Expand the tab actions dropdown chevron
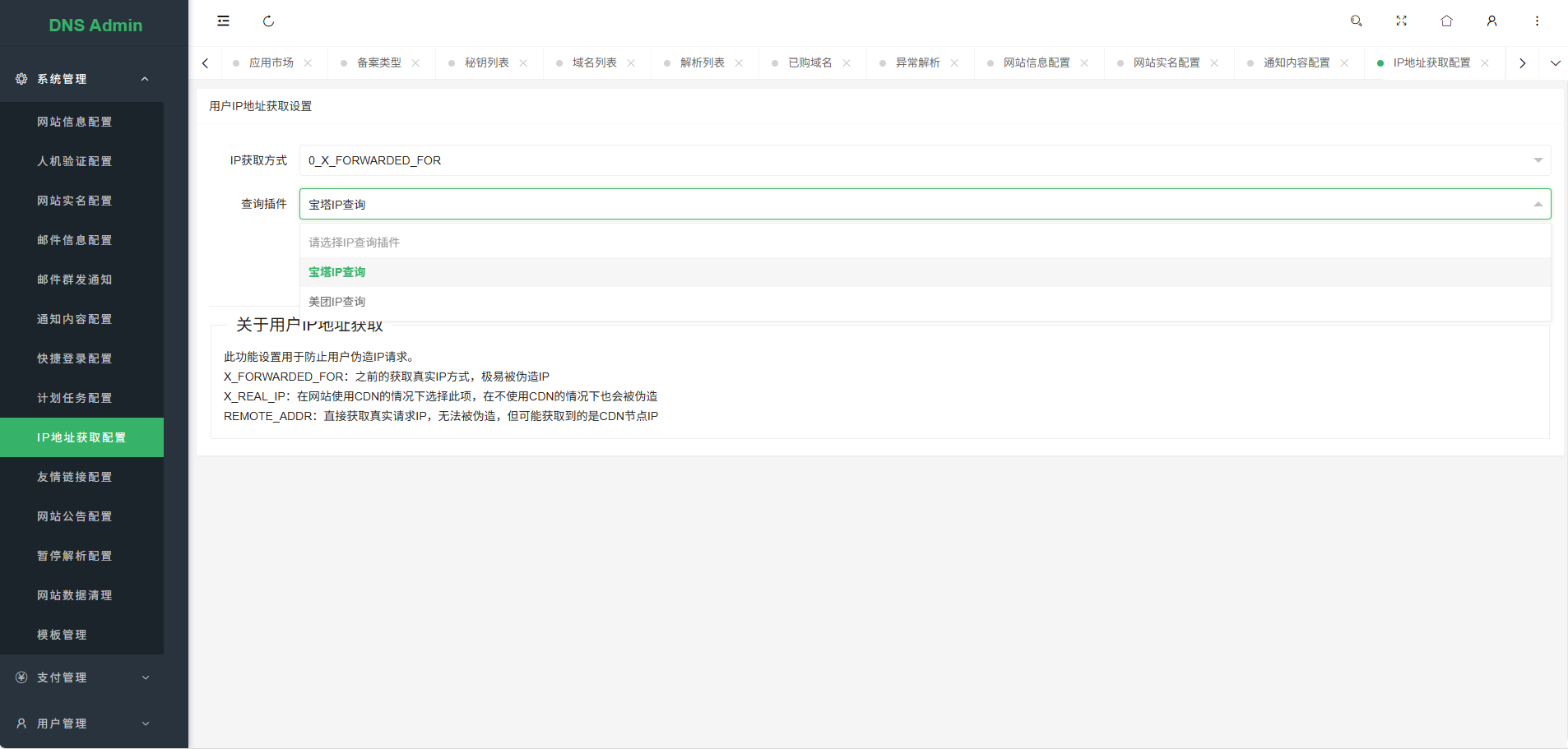The width and height of the screenshot is (1568, 749). (1555, 63)
